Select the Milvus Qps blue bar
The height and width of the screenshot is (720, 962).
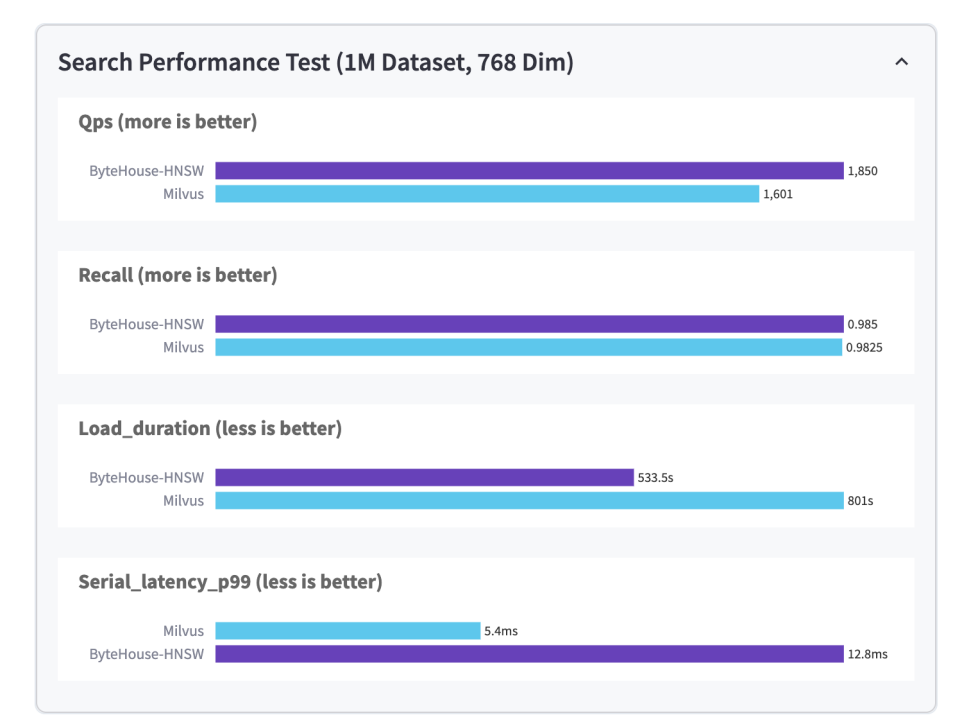click(487, 194)
